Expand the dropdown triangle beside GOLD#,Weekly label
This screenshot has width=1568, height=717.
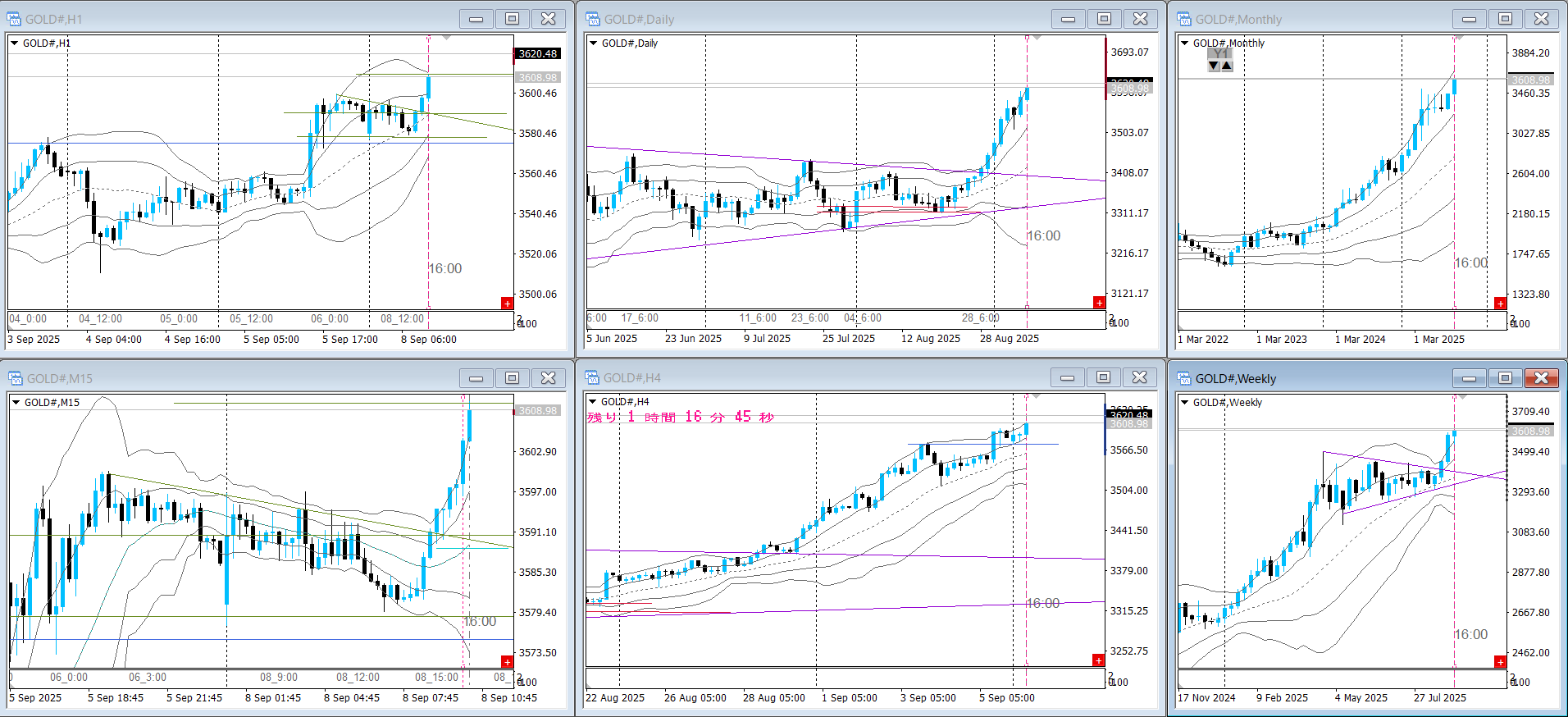[1184, 402]
